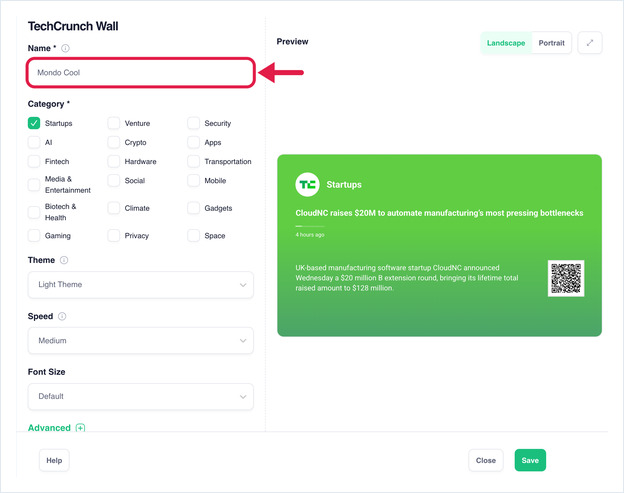Click the Help button
This screenshot has height=493, width=624.
click(x=54, y=460)
